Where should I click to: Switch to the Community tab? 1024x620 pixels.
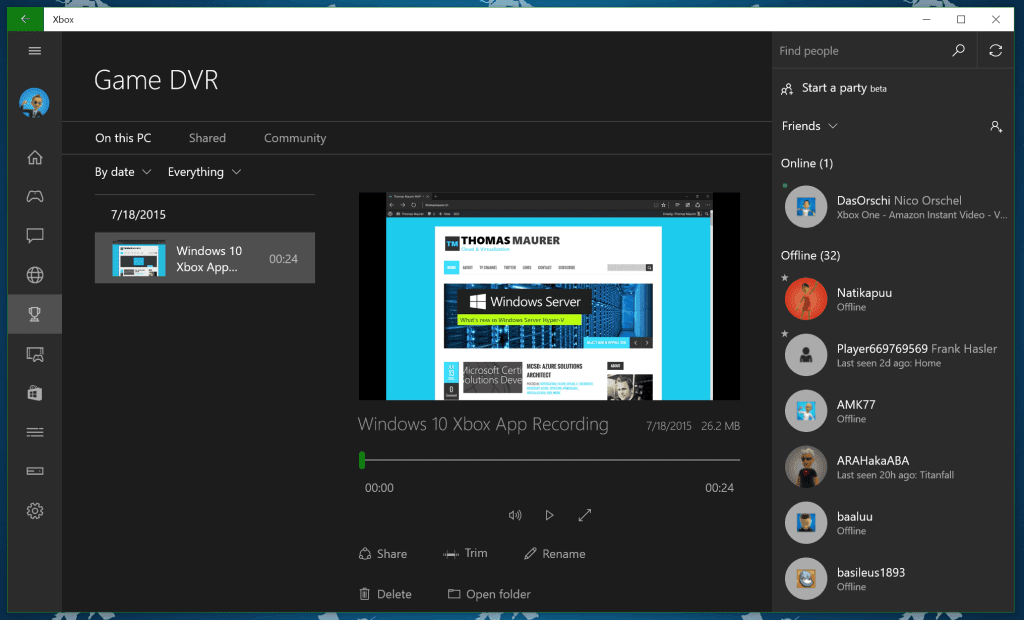pos(295,138)
